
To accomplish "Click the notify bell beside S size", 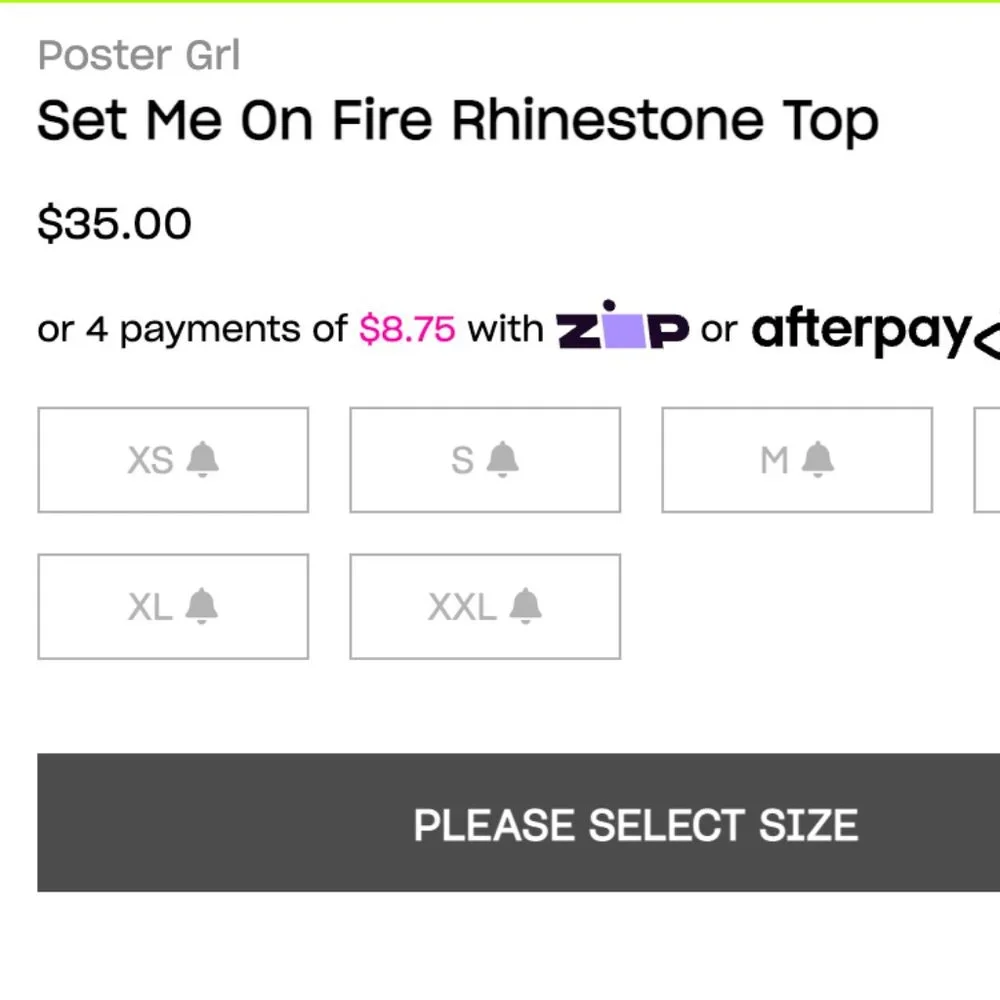I will pos(503,460).
